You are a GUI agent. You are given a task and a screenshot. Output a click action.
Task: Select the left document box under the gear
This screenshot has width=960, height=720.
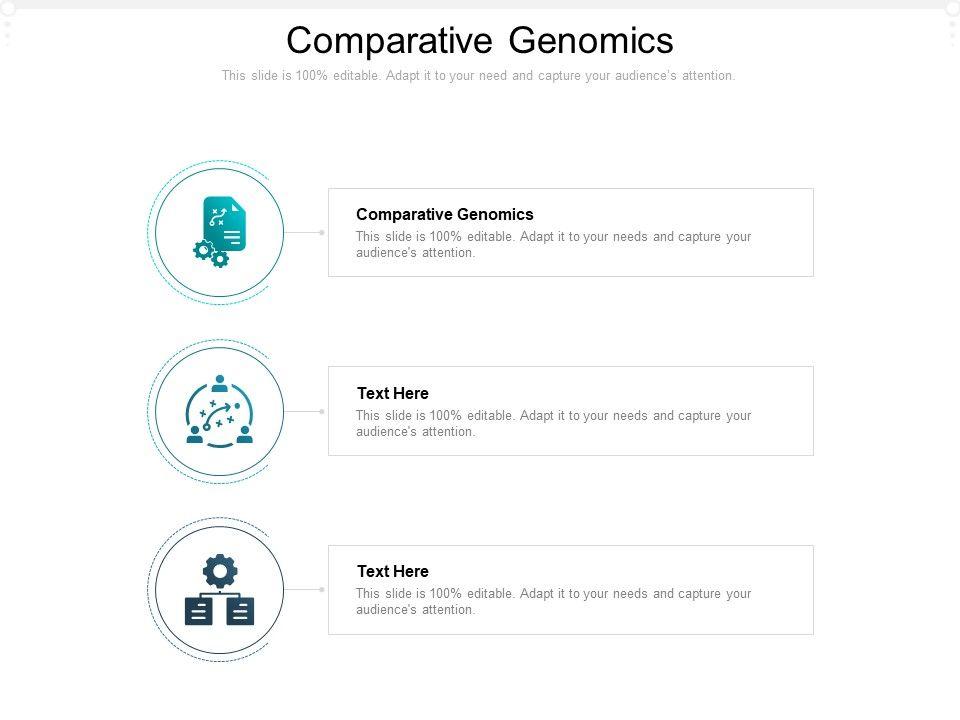pos(199,610)
